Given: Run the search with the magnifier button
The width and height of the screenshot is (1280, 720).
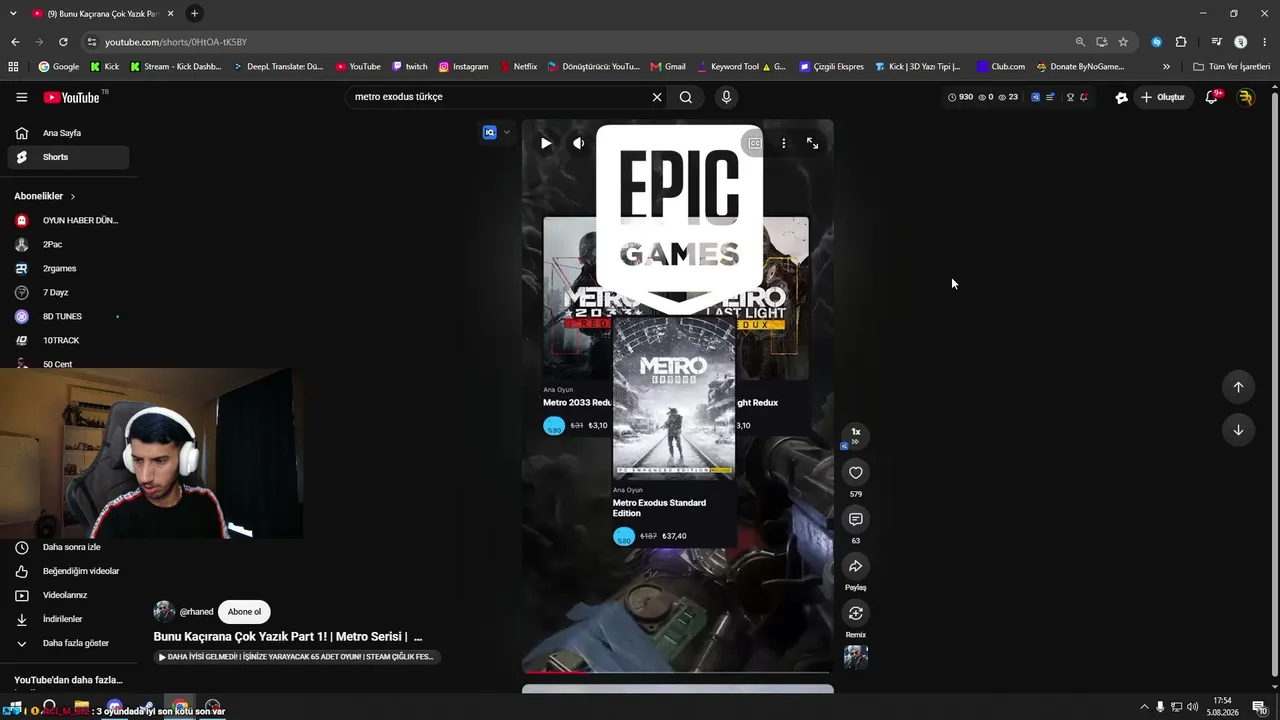Looking at the screenshot, I should [x=686, y=97].
